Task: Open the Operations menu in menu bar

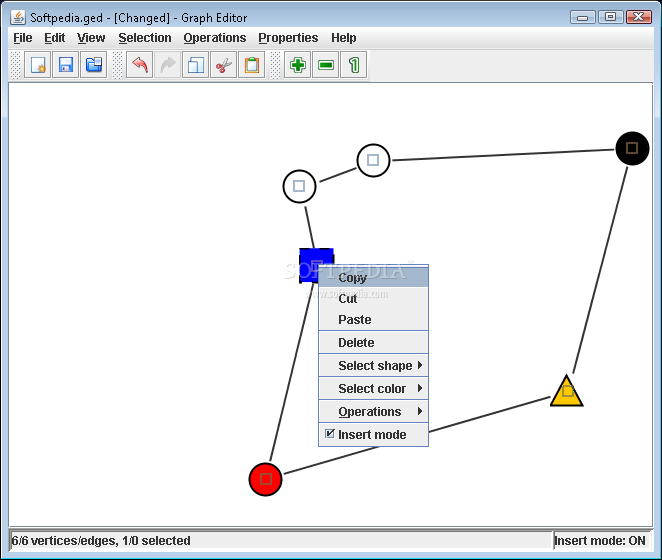Action: [x=214, y=38]
